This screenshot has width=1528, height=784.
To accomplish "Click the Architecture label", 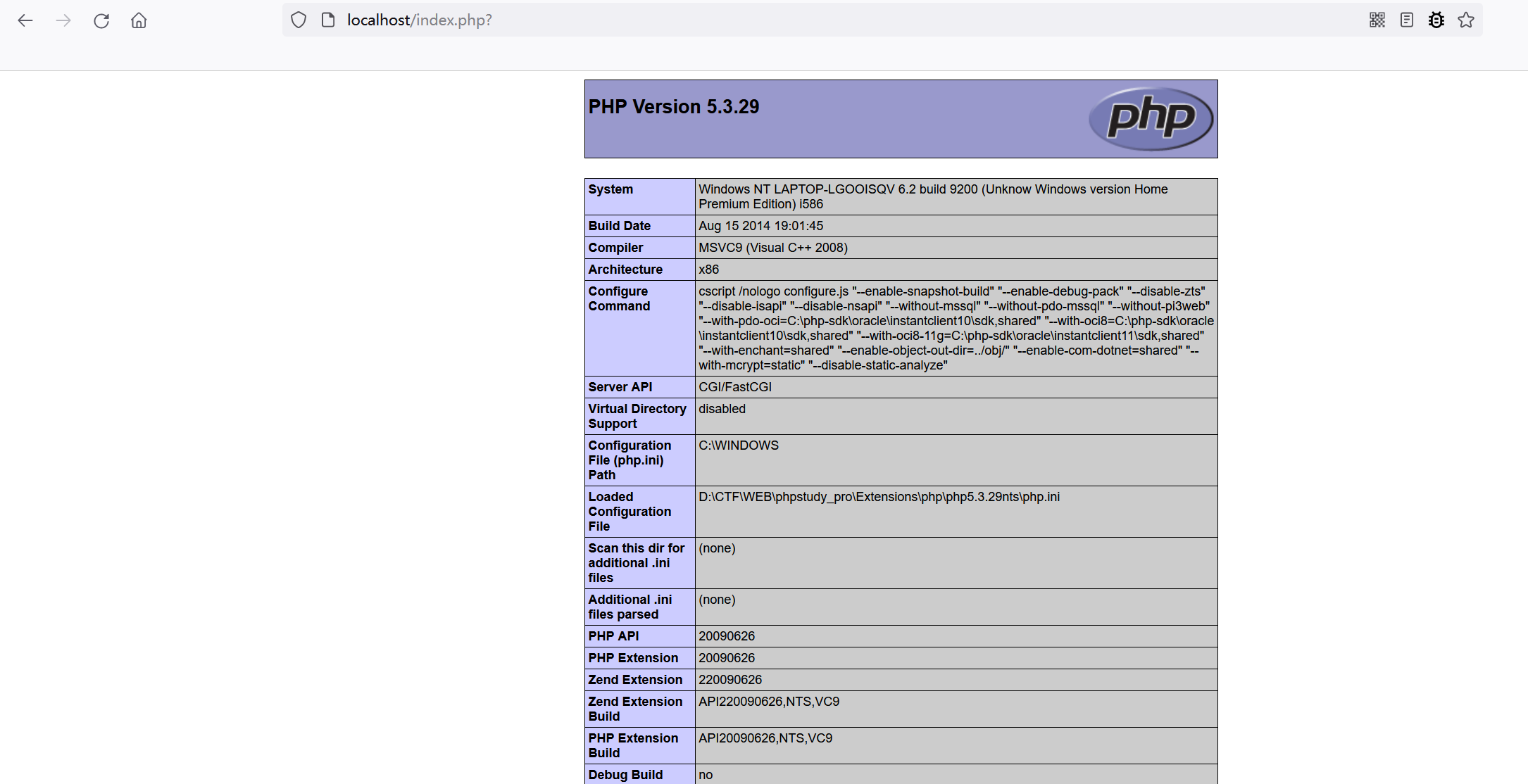I will 625,270.
